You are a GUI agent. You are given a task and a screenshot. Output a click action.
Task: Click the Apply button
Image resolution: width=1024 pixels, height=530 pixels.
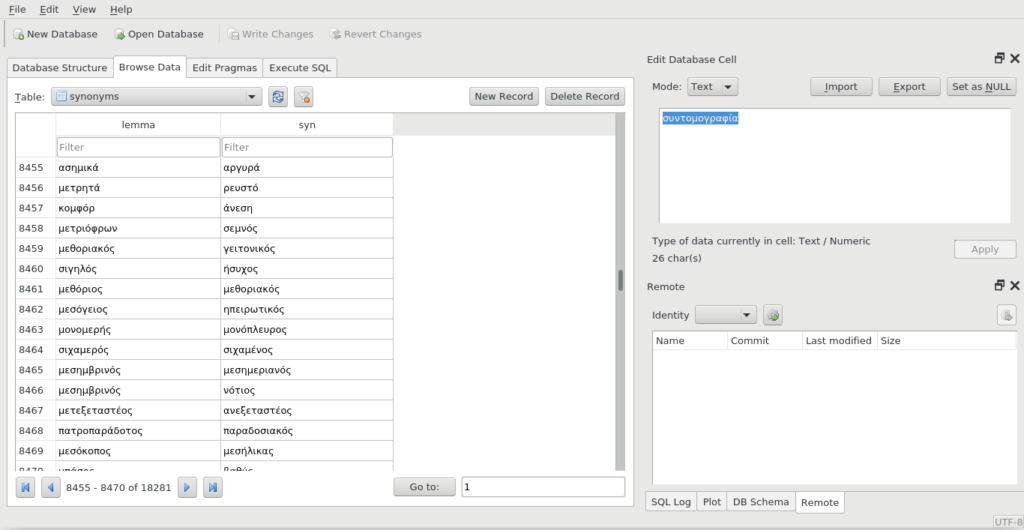click(x=985, y=249)
